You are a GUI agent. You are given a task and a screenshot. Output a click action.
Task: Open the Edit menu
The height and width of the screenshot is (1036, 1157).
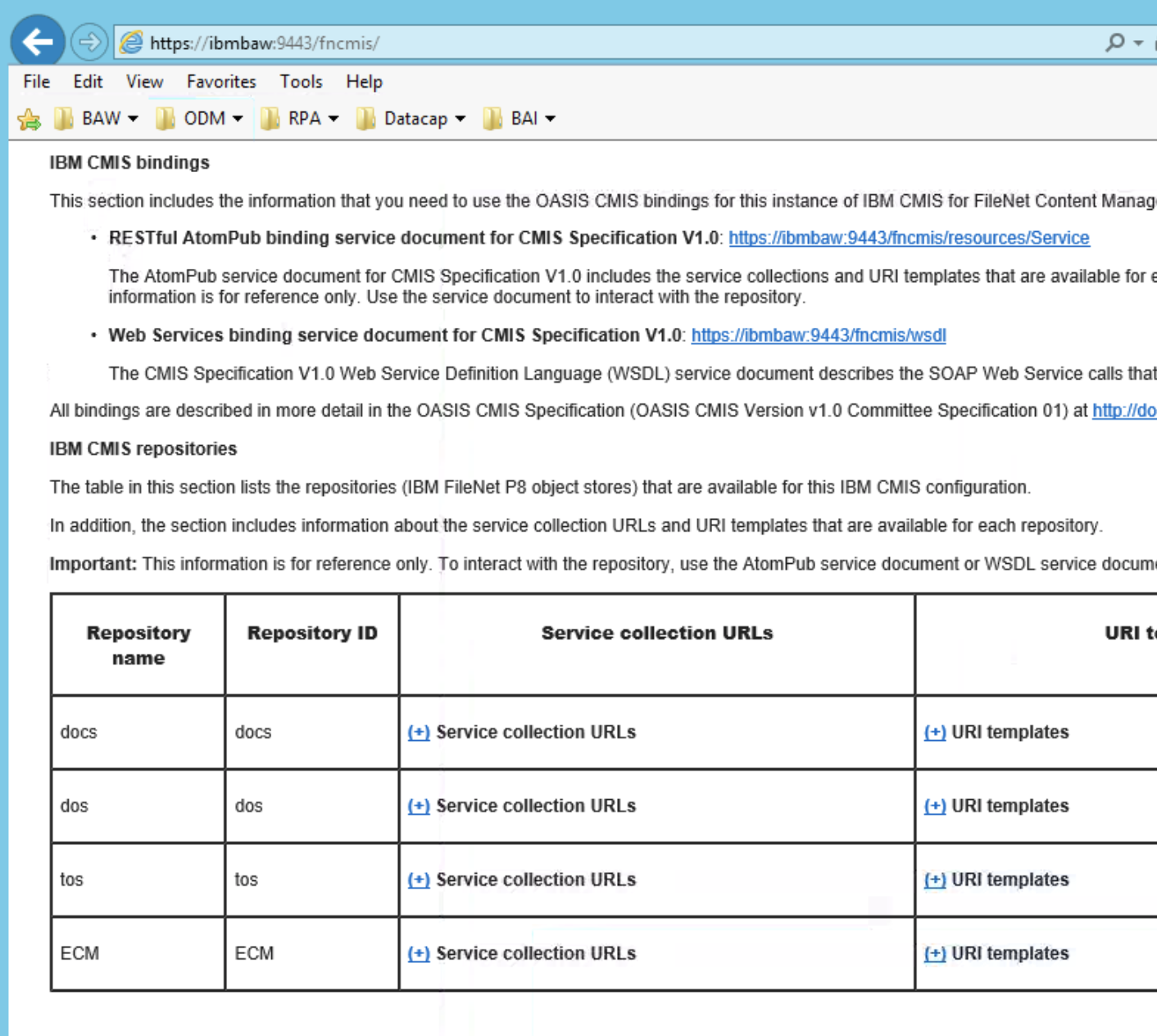(x=88, y=82)
